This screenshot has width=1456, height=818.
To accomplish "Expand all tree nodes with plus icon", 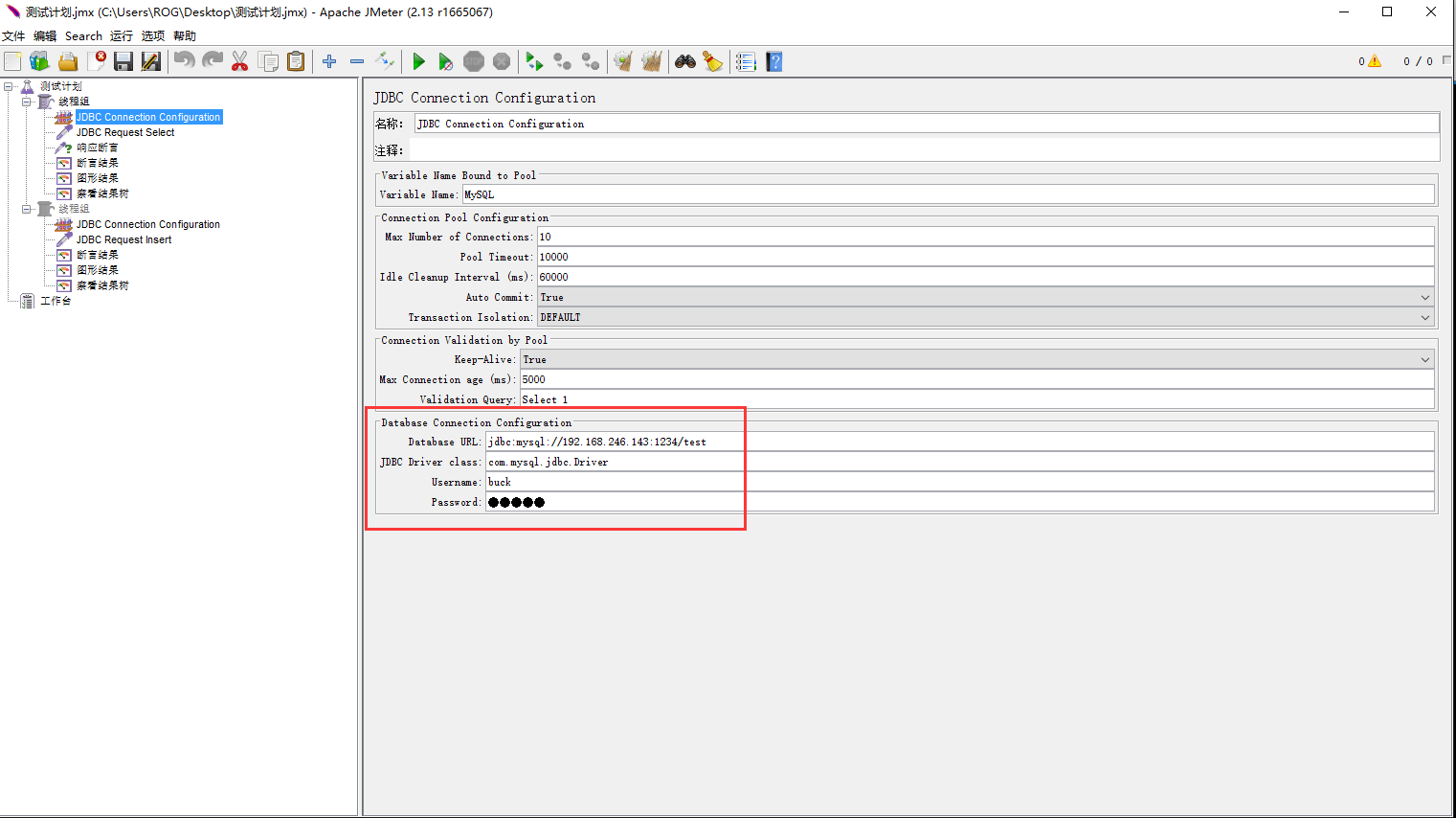I will 329,61.
